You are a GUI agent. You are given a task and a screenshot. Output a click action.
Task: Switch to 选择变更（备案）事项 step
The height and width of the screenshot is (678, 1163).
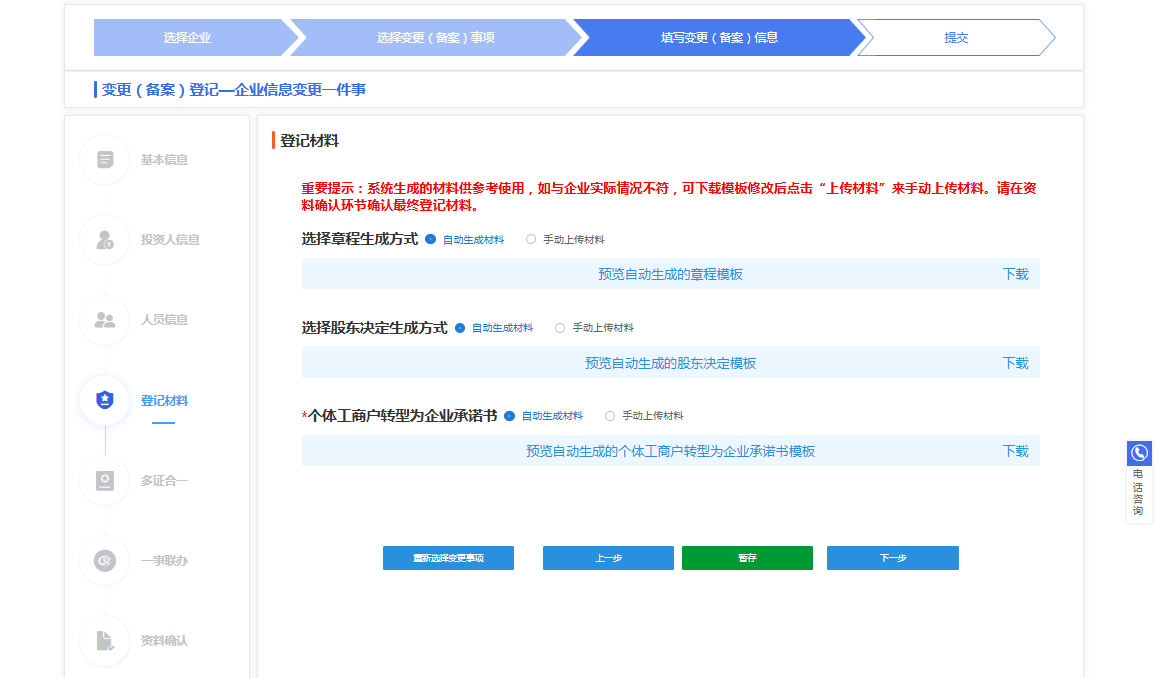point(435,38)
